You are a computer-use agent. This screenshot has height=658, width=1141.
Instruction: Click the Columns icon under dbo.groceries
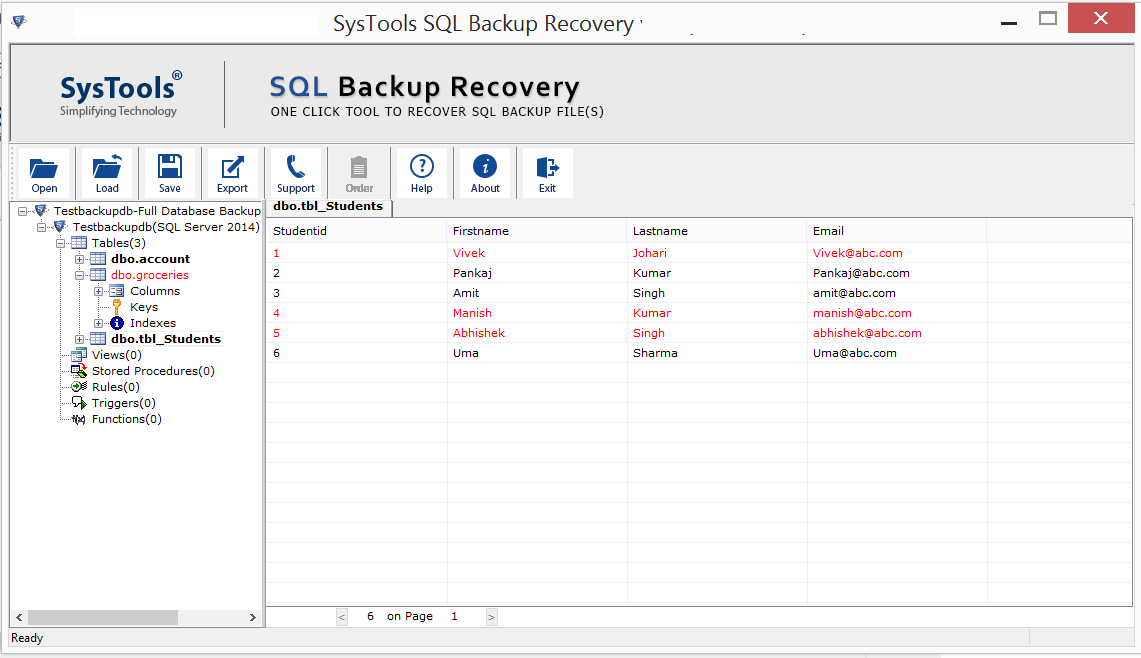pyautogui.click(x=116, y=291)
